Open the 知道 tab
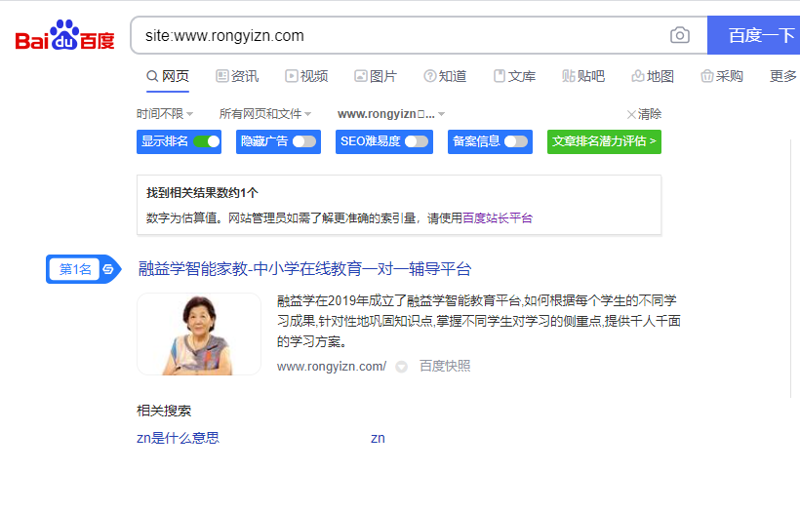This screenshot has height=511, width=800. pyautogui.click(x=445, y=76)
